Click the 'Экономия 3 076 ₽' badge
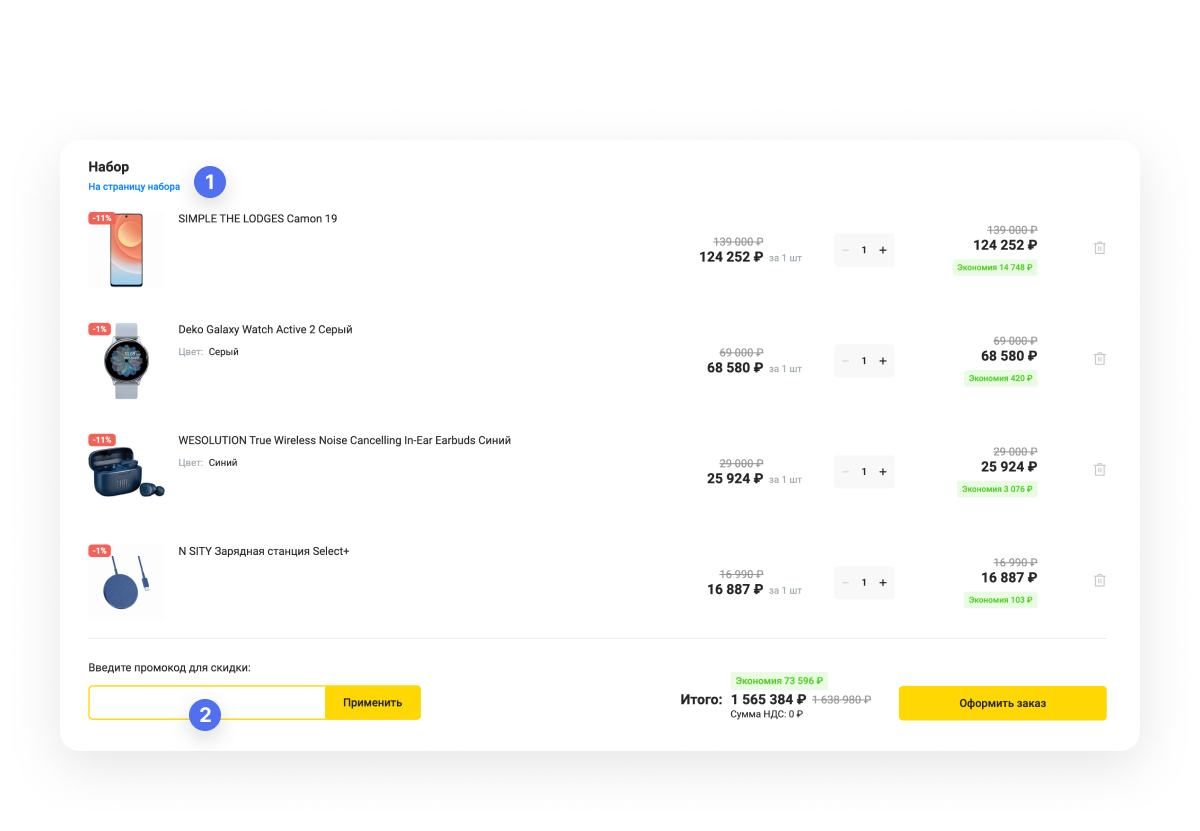 (997, 489)
